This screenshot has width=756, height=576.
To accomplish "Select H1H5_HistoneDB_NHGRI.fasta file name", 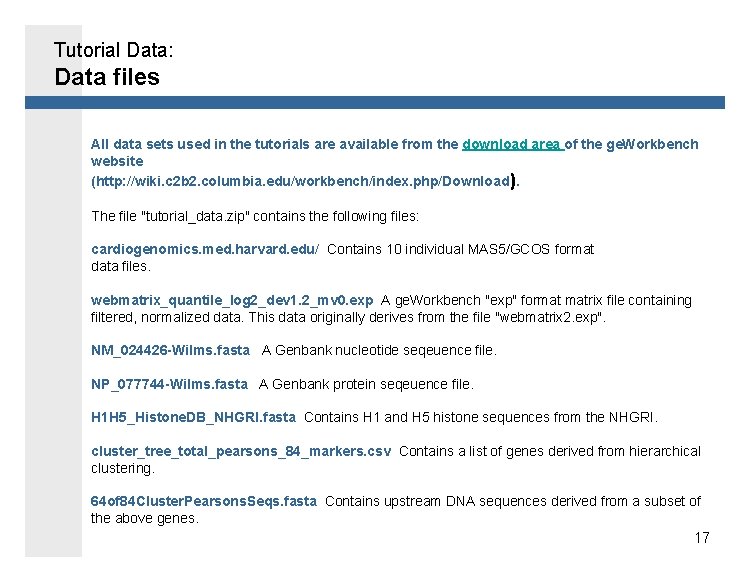I will 193,417.
